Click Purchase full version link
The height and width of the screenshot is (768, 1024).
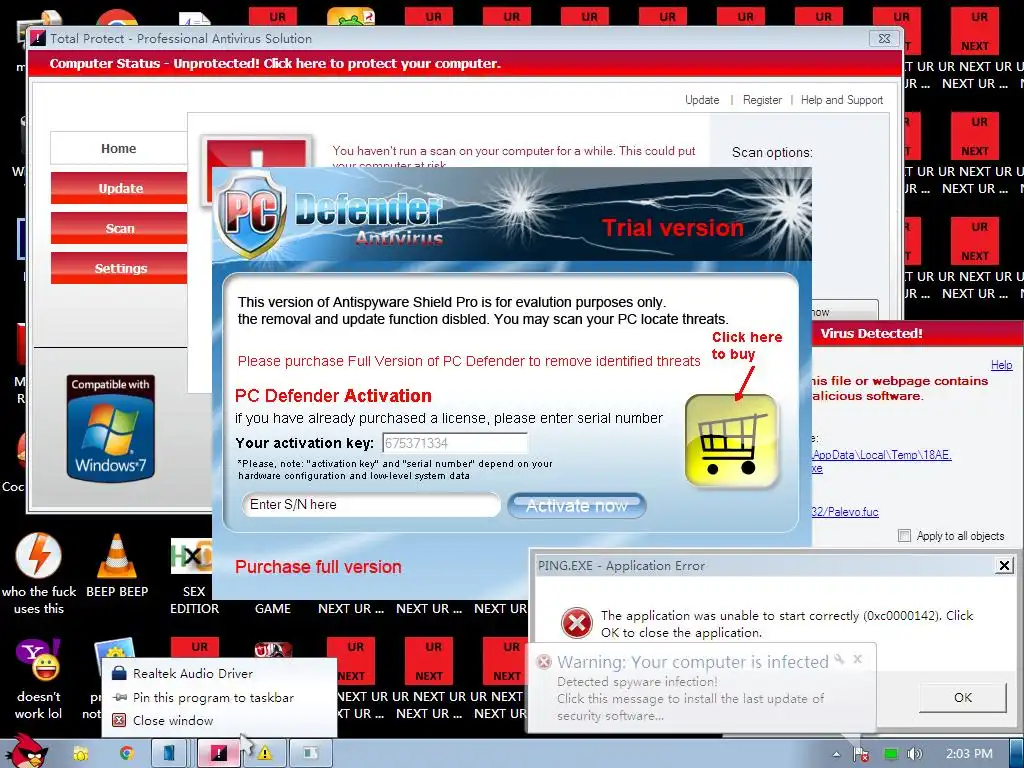318,567
